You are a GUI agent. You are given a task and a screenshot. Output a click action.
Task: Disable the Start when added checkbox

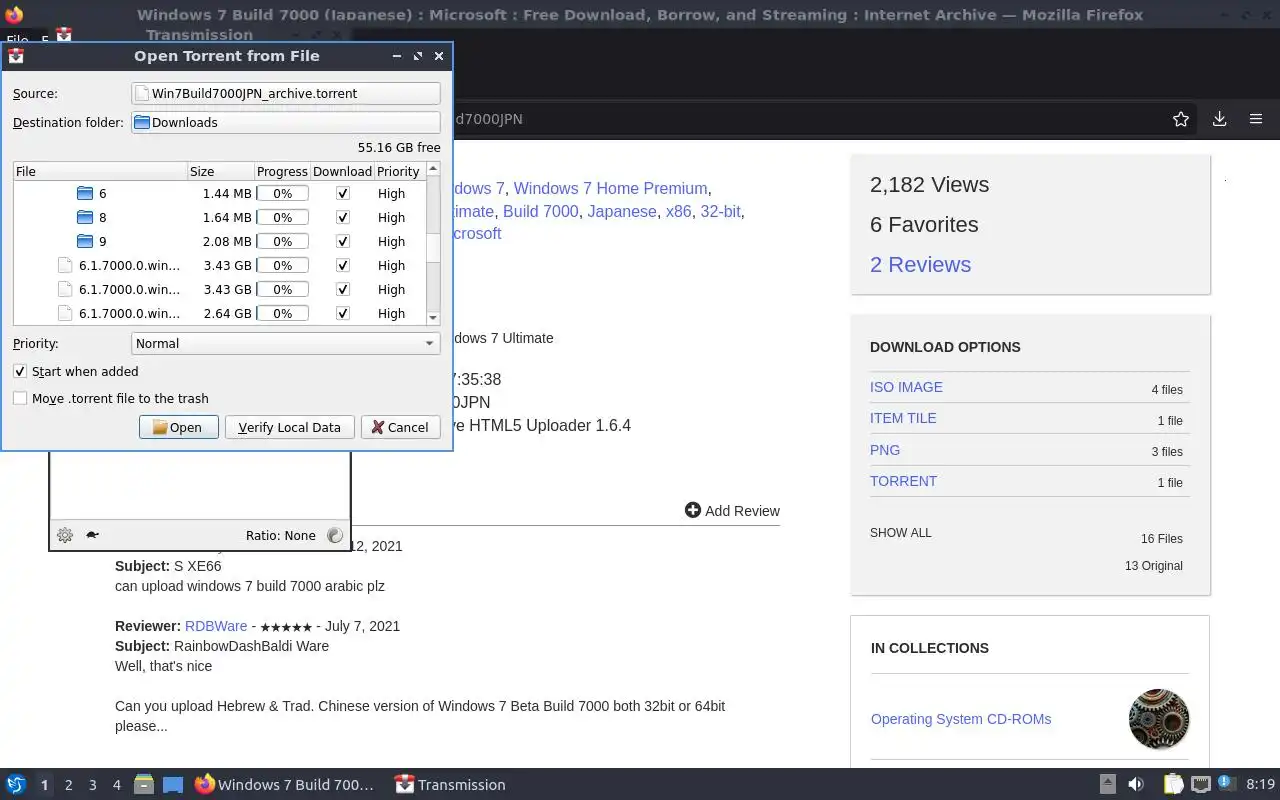(20, 371)
